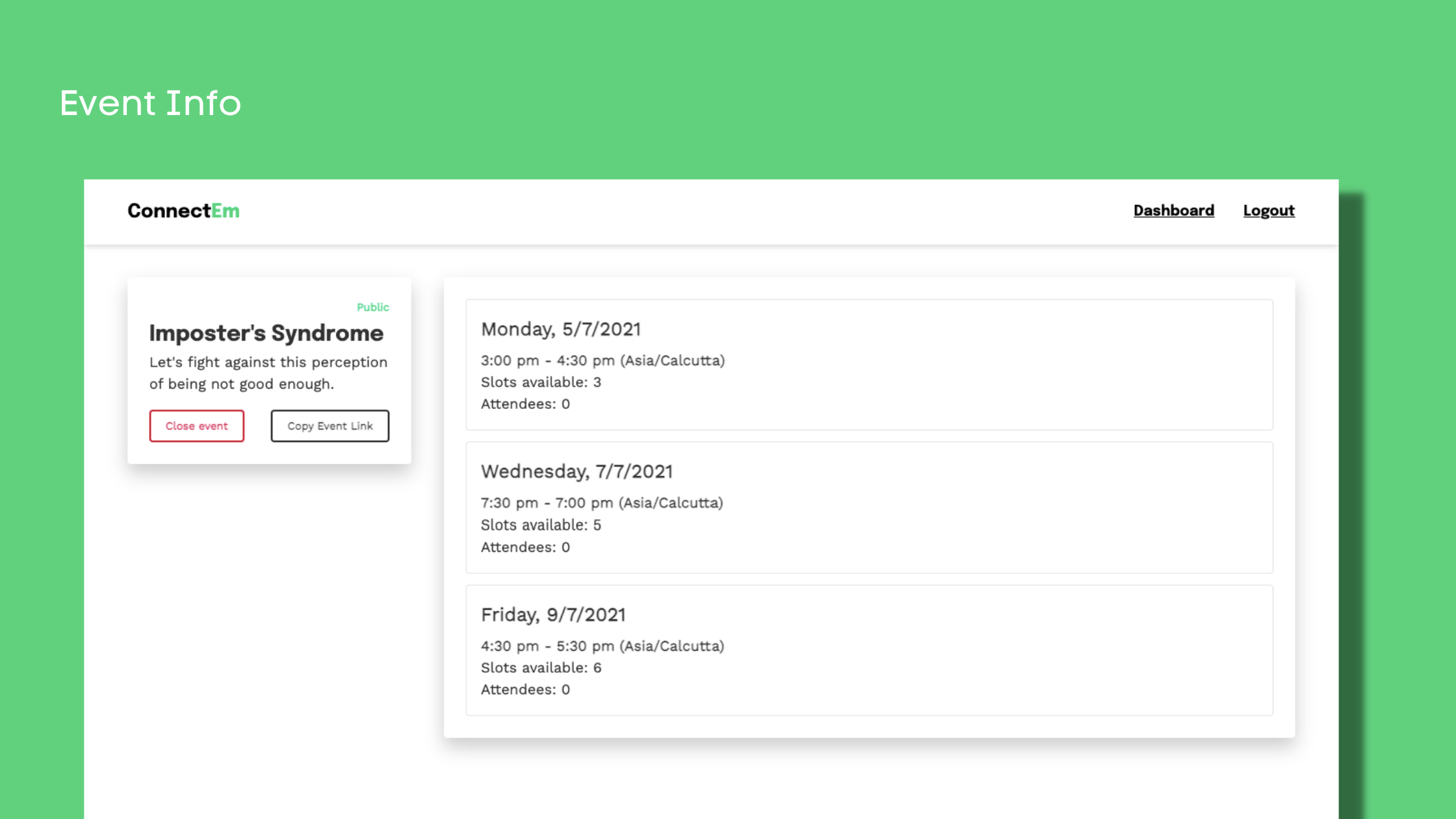Click Attendees: 0 in the Monday card

(525, 404)
